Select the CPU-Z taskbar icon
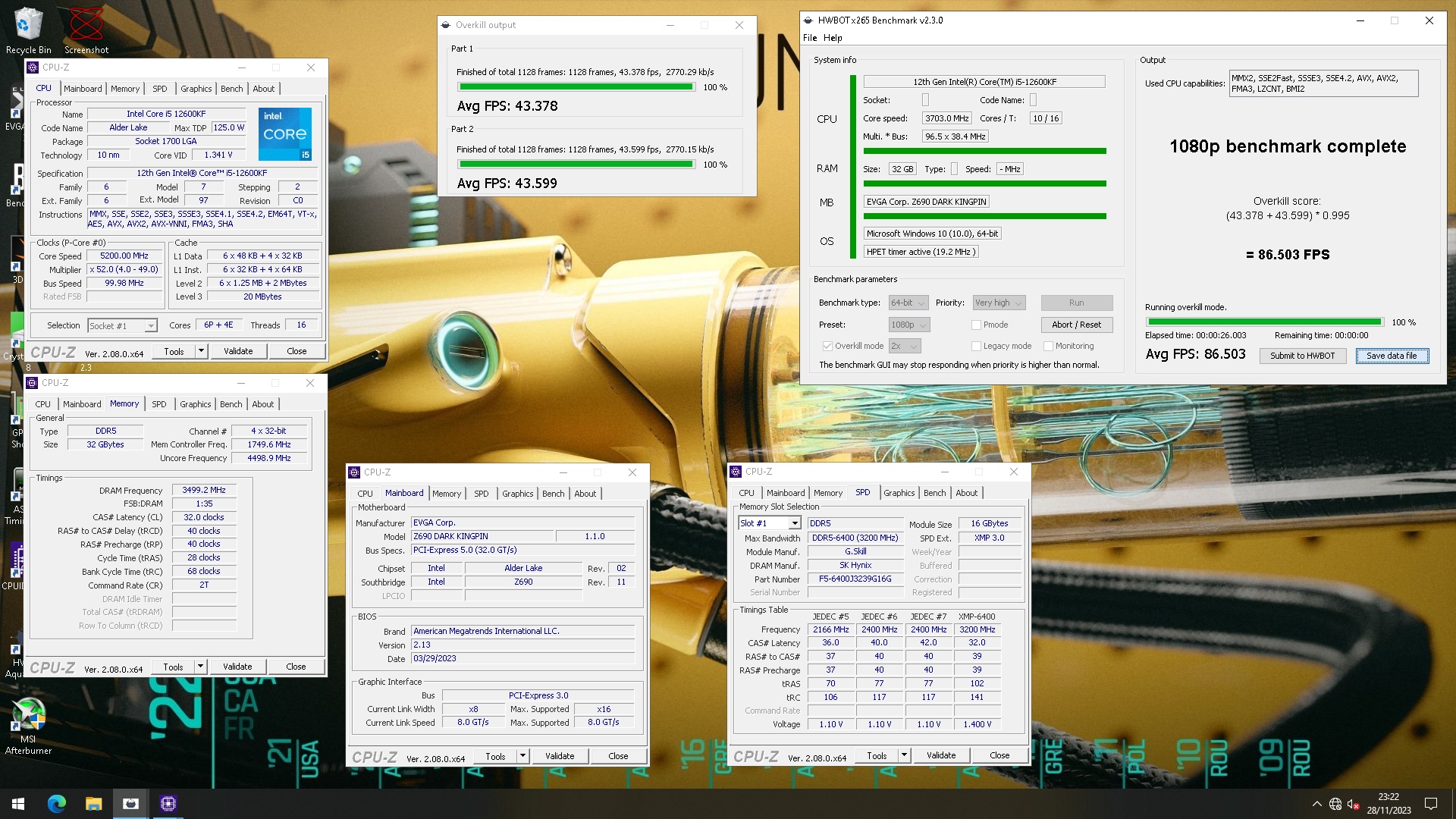Screen dimensions: 1456x819 pos(168,803)
